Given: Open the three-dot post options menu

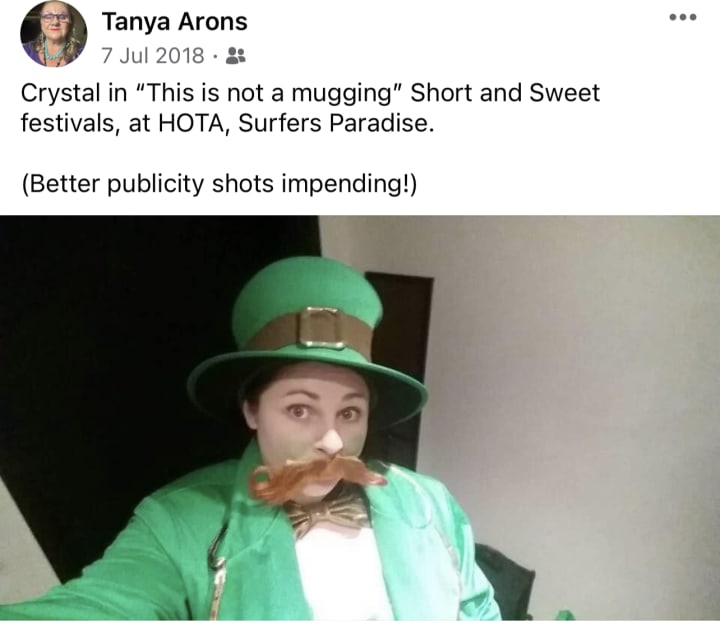Looking at the screenshot, I should click(683, 17).
